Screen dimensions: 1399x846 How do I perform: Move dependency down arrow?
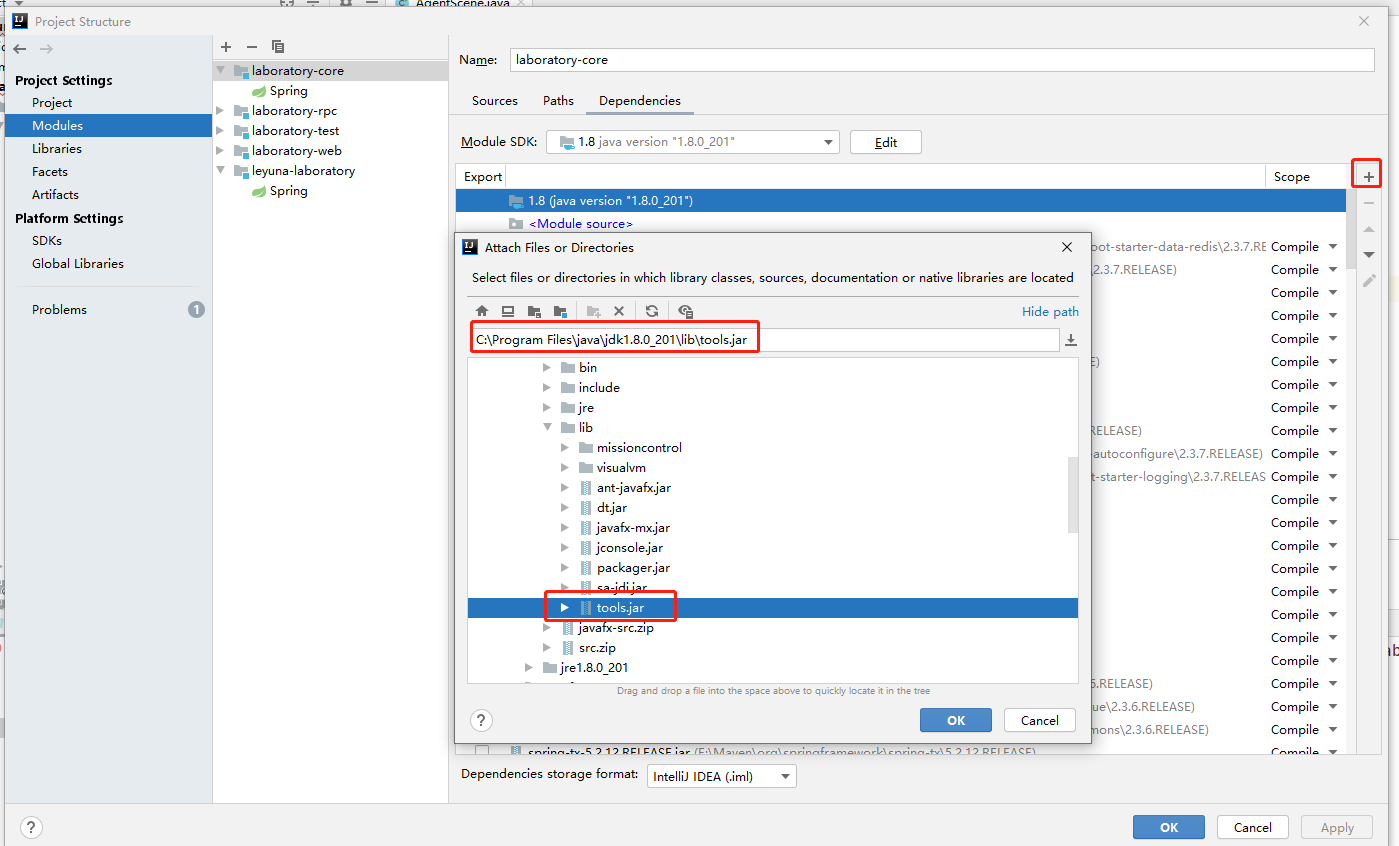[x=1369, y=255]
